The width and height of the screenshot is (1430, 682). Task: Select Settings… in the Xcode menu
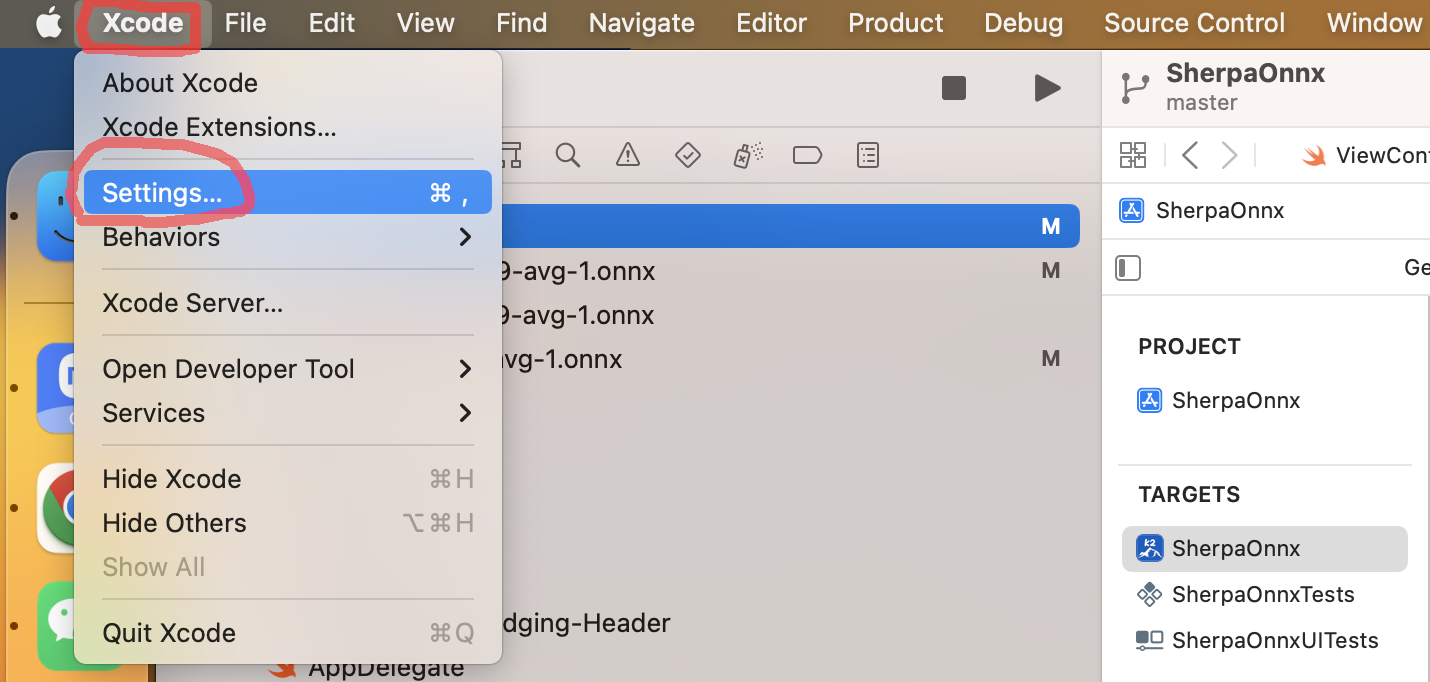click(287, 192)
